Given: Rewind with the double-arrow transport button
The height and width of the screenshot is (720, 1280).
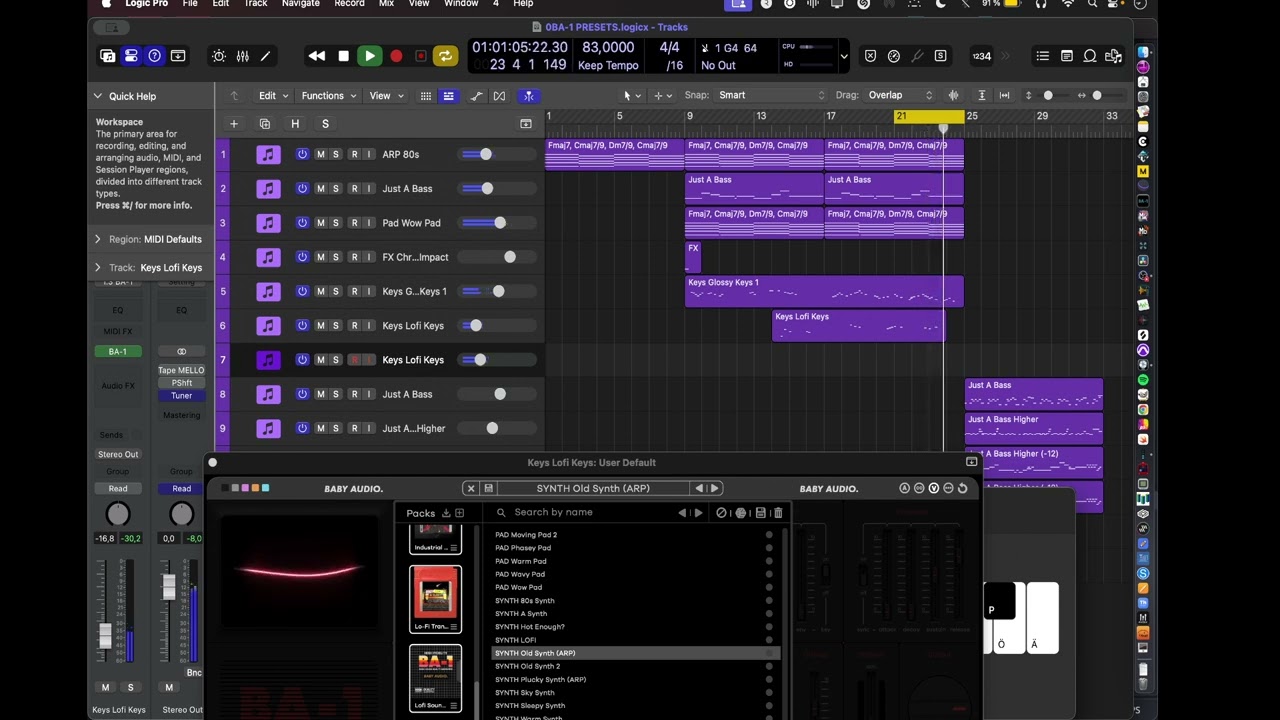Looking at the screenshot, I should (317, 56).
